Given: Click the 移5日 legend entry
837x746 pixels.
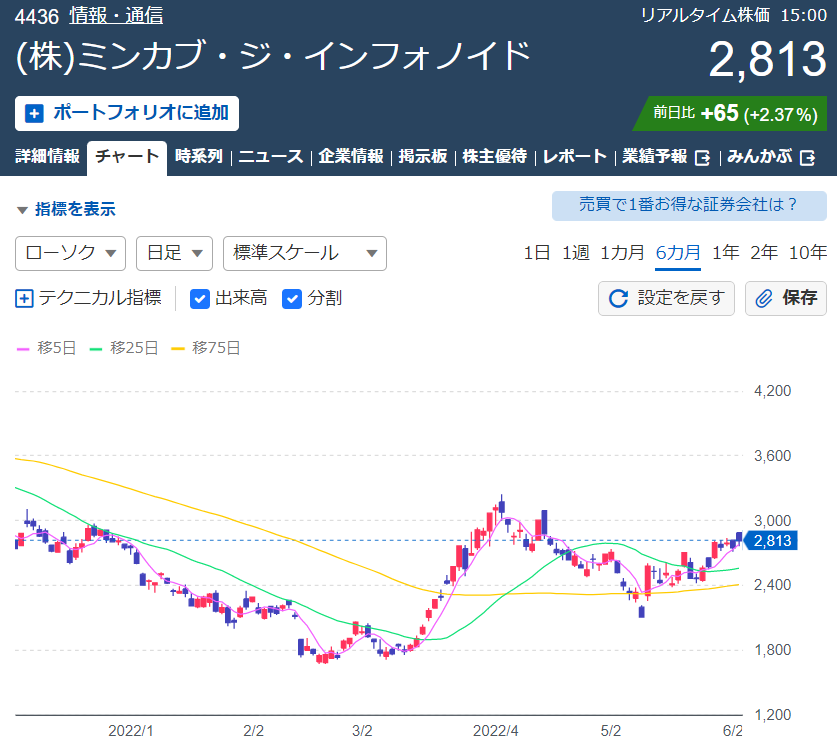Looking at the screenshot, I should [x=46, y=348].
